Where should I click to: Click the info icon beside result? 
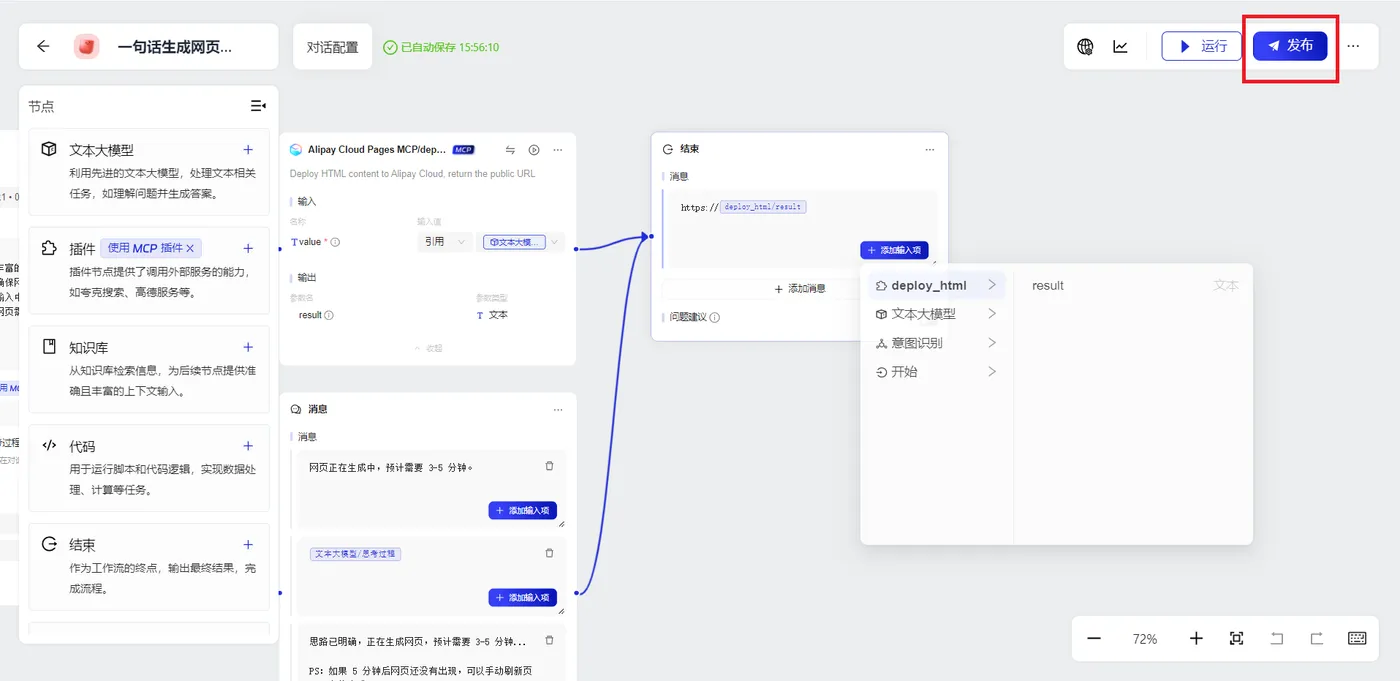[329, 315]
